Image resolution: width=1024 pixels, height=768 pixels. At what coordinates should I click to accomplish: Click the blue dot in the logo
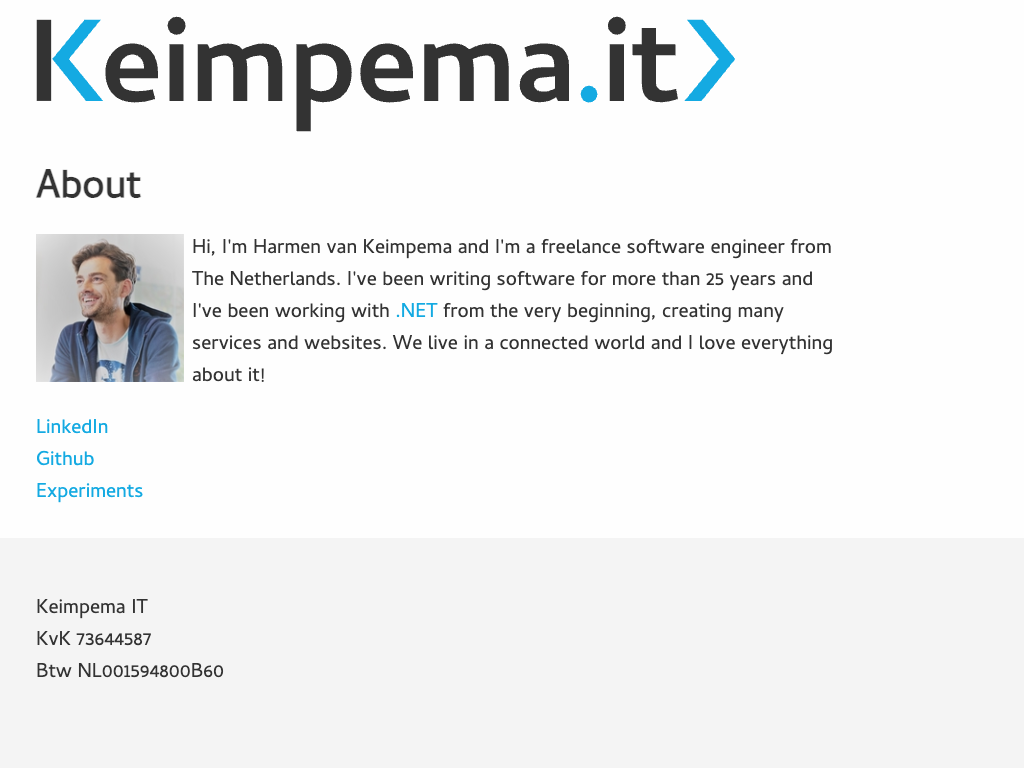(x=589, y=94)
